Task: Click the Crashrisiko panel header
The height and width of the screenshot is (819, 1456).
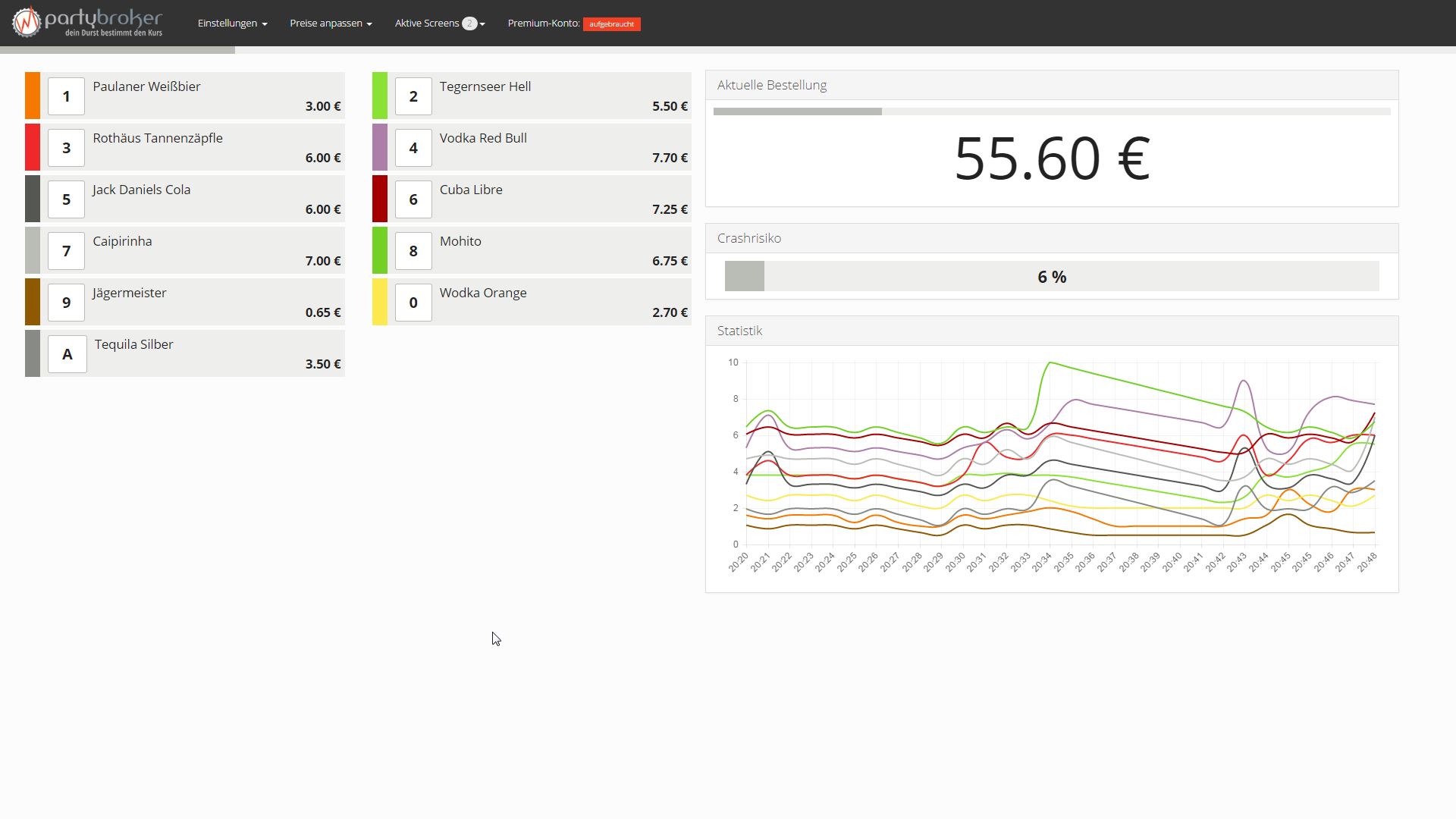Action: point(1052,238)
